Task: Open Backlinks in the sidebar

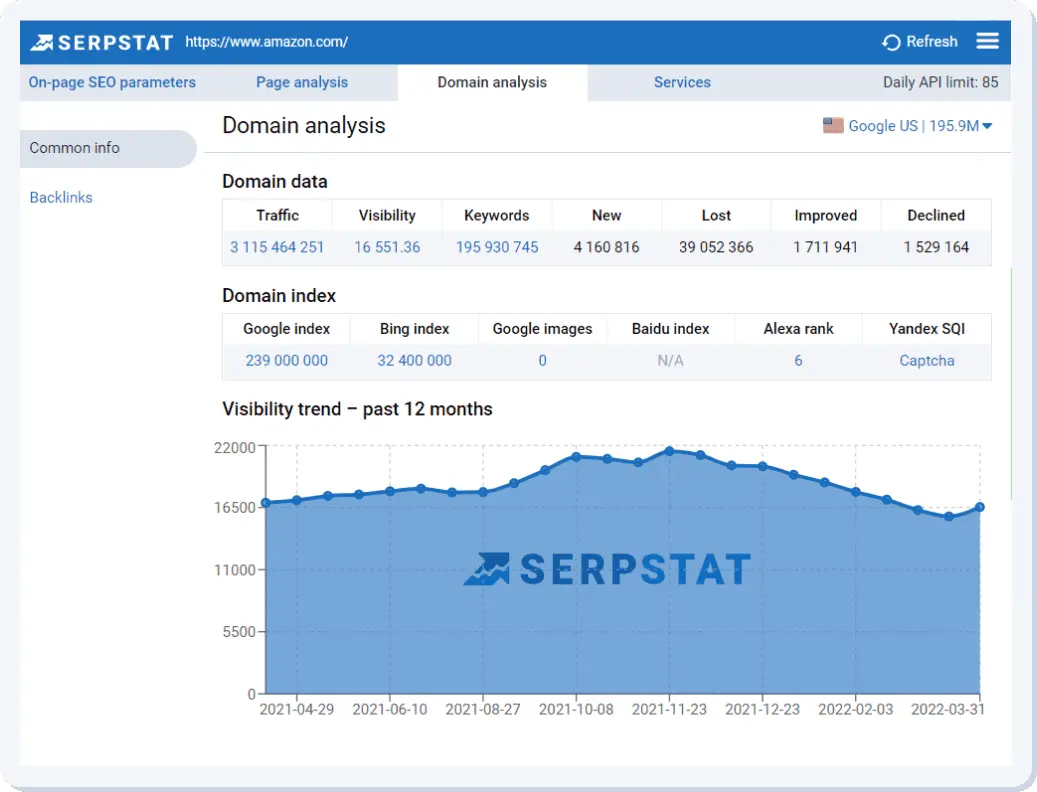Action: click(61, 198)
